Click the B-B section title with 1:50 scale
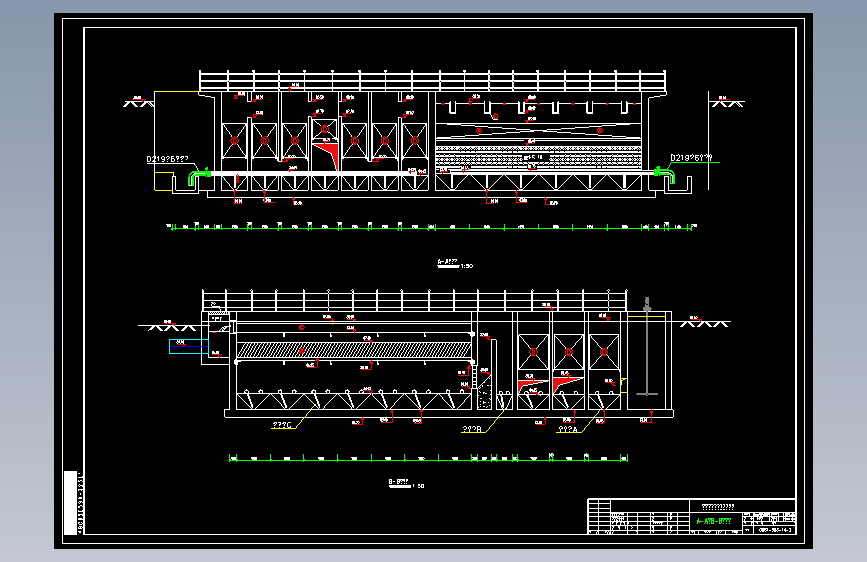Viewport: 867px width, 562px height. (406, 483)
